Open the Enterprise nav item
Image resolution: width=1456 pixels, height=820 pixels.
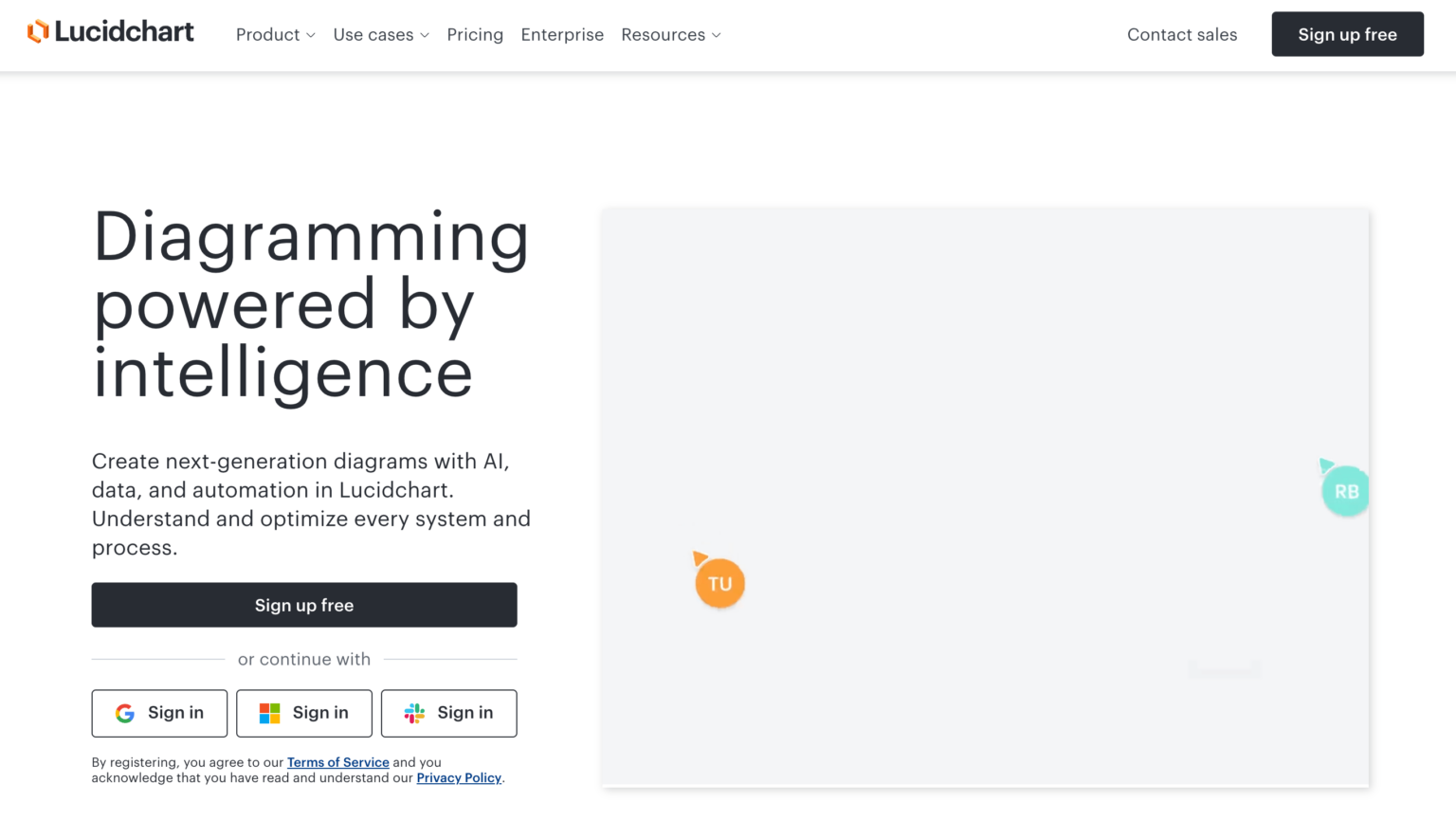point(562,35)
